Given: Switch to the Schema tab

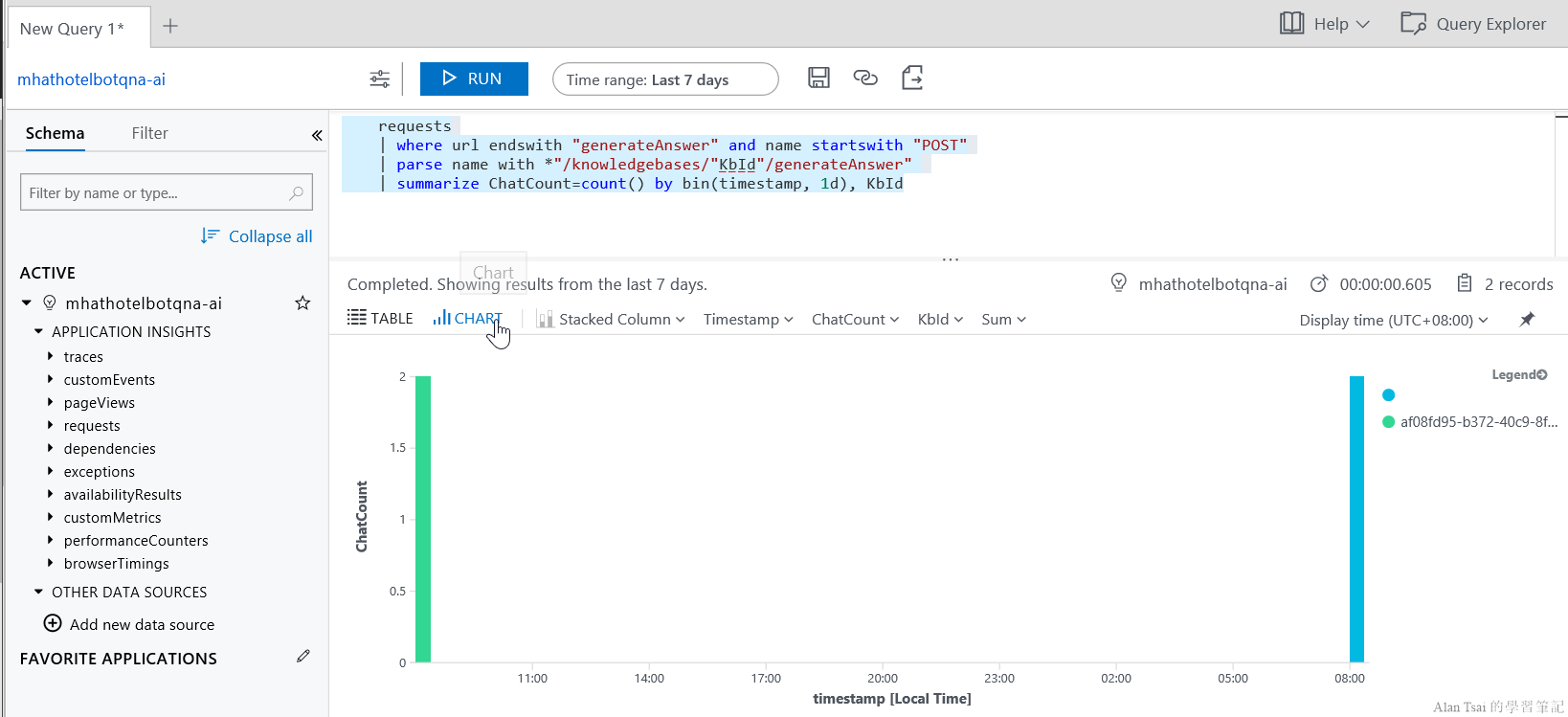Looking at the screenshot, I should tap(55, 133).
